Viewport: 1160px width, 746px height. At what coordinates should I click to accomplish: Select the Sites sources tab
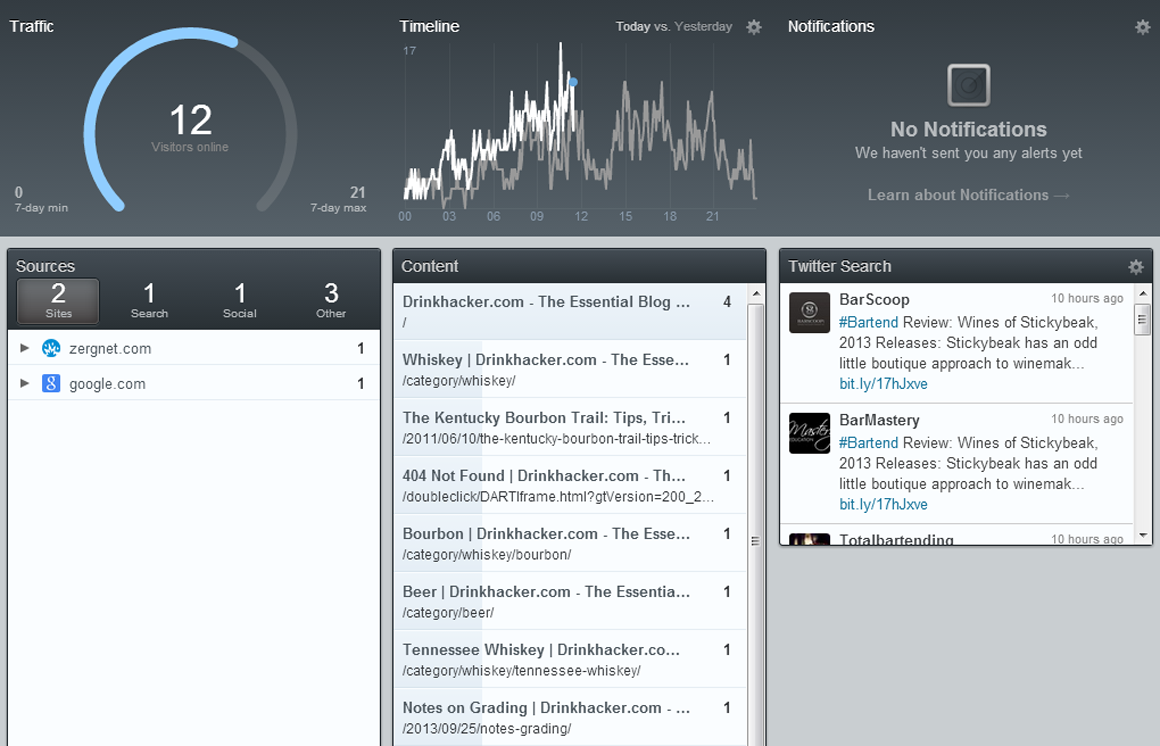58,300
